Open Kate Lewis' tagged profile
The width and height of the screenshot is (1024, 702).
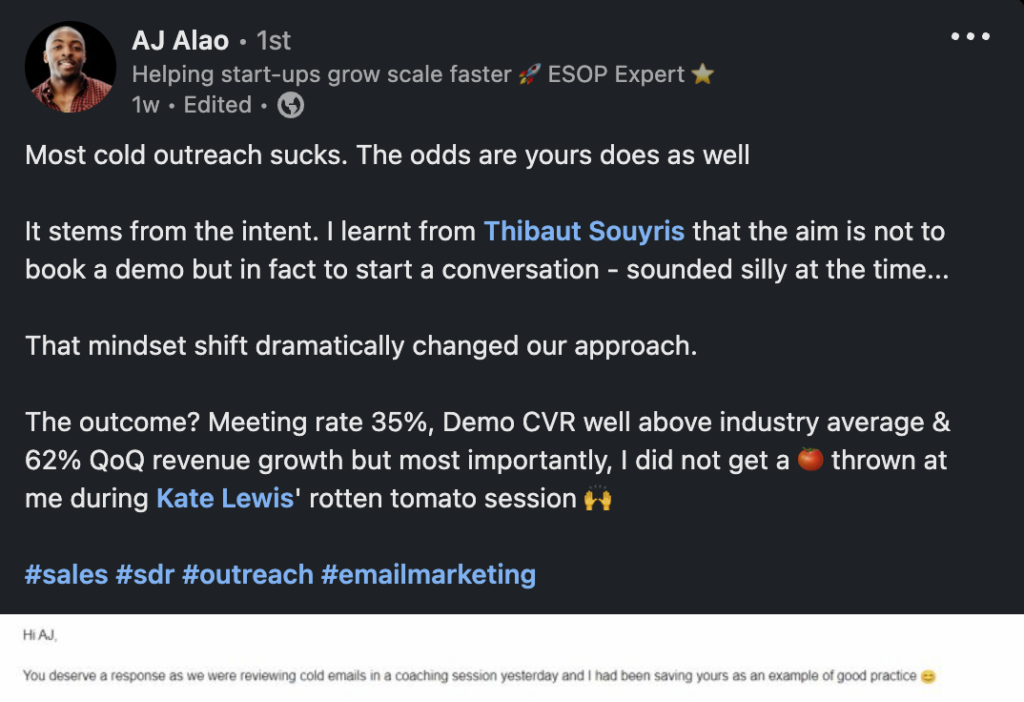tap(225, 498)
